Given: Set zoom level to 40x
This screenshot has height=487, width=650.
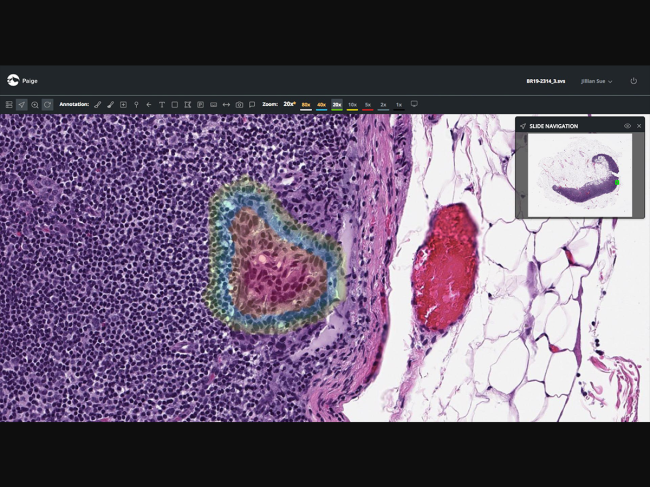Looking at the screenshot, I should 321,105.
